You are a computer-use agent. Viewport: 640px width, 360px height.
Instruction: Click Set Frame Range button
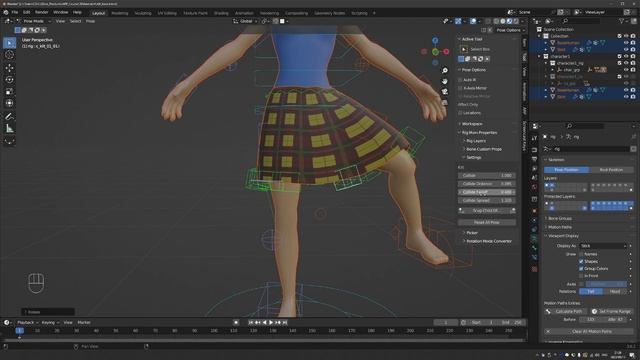611,311
